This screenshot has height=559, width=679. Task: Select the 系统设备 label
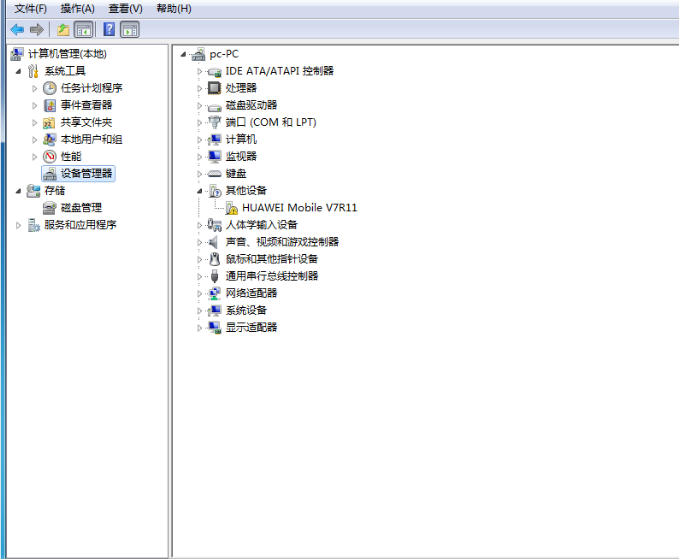coord(246,310)
